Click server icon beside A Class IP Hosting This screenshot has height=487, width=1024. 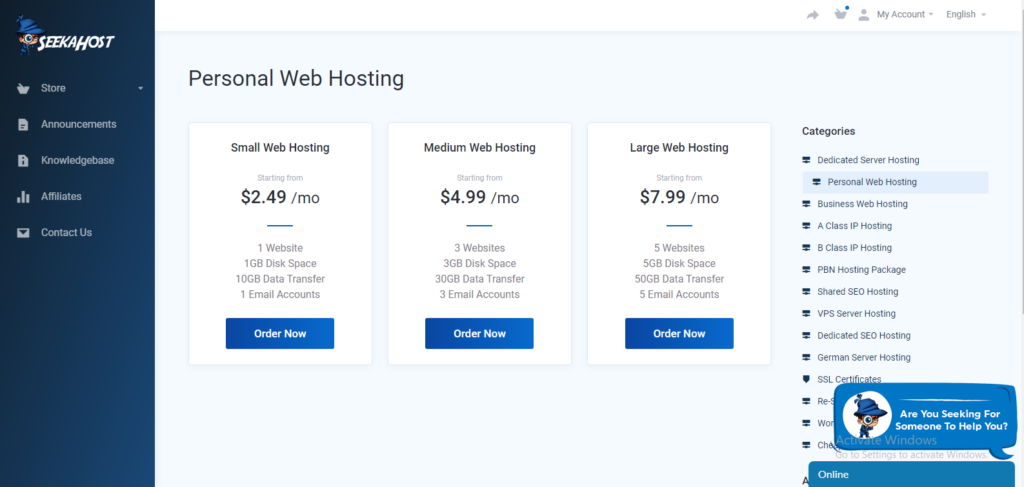pos(807,226)
